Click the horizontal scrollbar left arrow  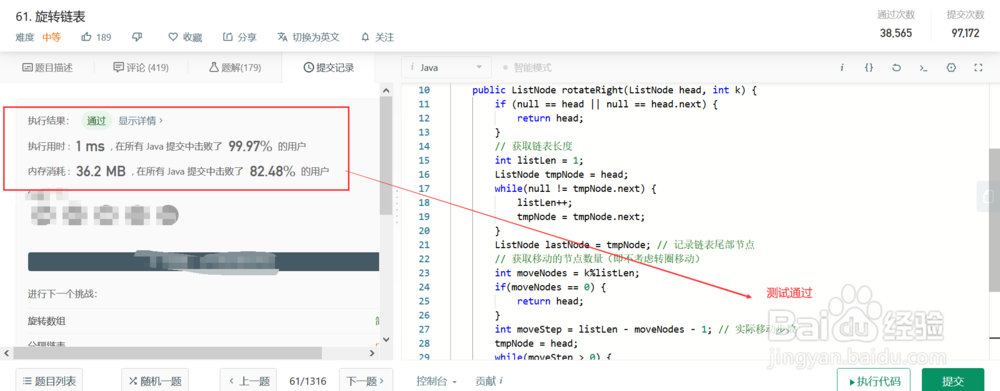(x=5, y=353)
